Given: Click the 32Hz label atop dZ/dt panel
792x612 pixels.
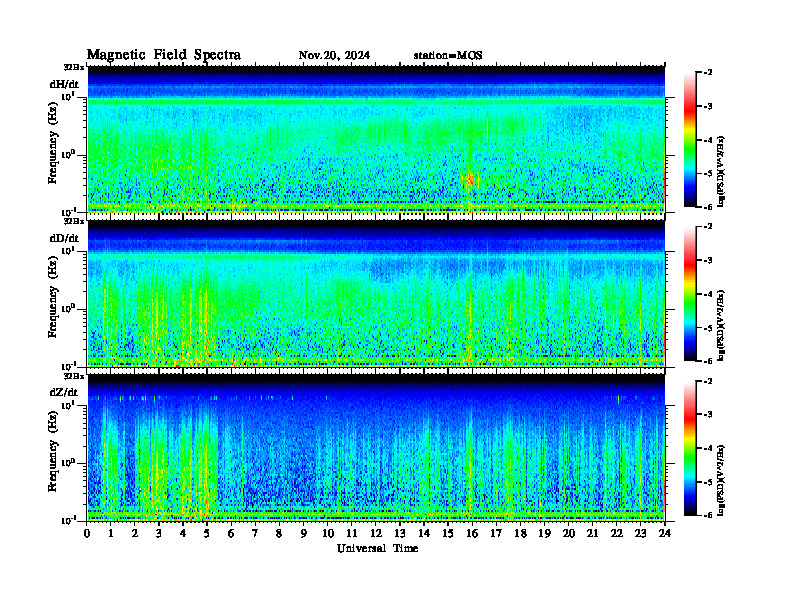Looking at the screenshot, I should [74, 376].
